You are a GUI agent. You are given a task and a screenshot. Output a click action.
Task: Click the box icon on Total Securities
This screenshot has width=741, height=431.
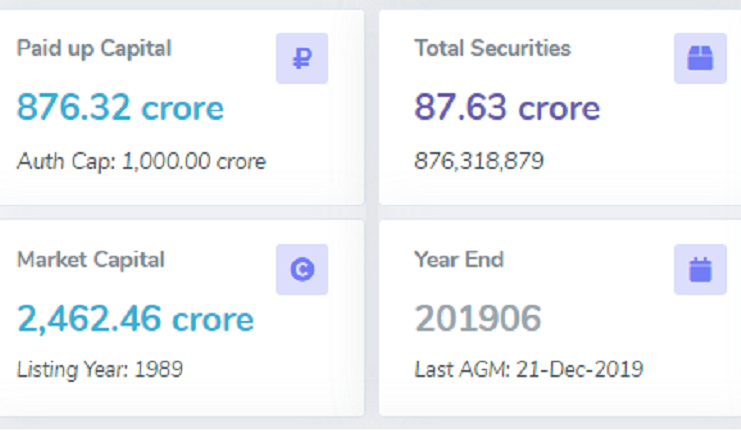pos(700,58)
